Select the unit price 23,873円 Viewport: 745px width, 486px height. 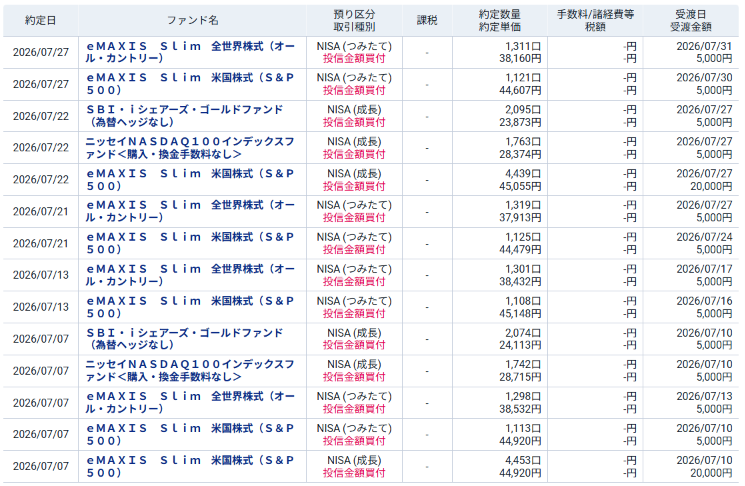click(x=520, y=122)
